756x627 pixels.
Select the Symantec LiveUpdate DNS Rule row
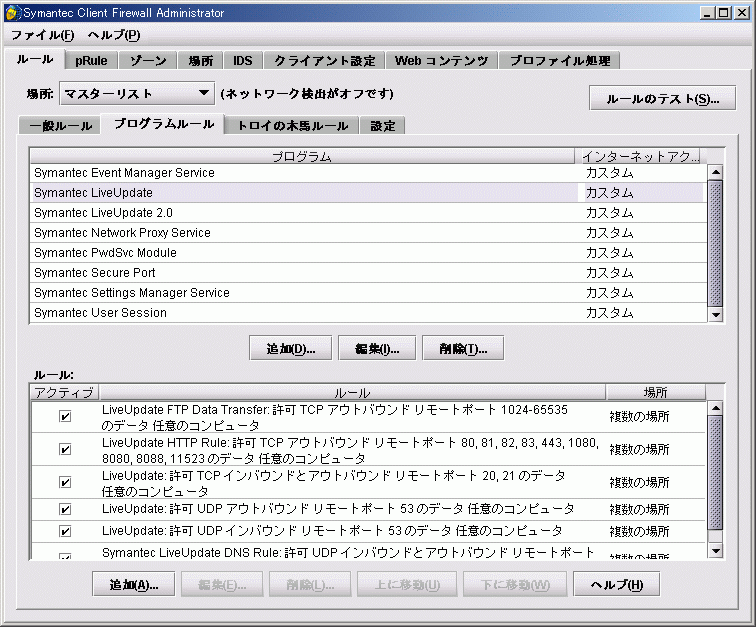[x=367, y=552]
